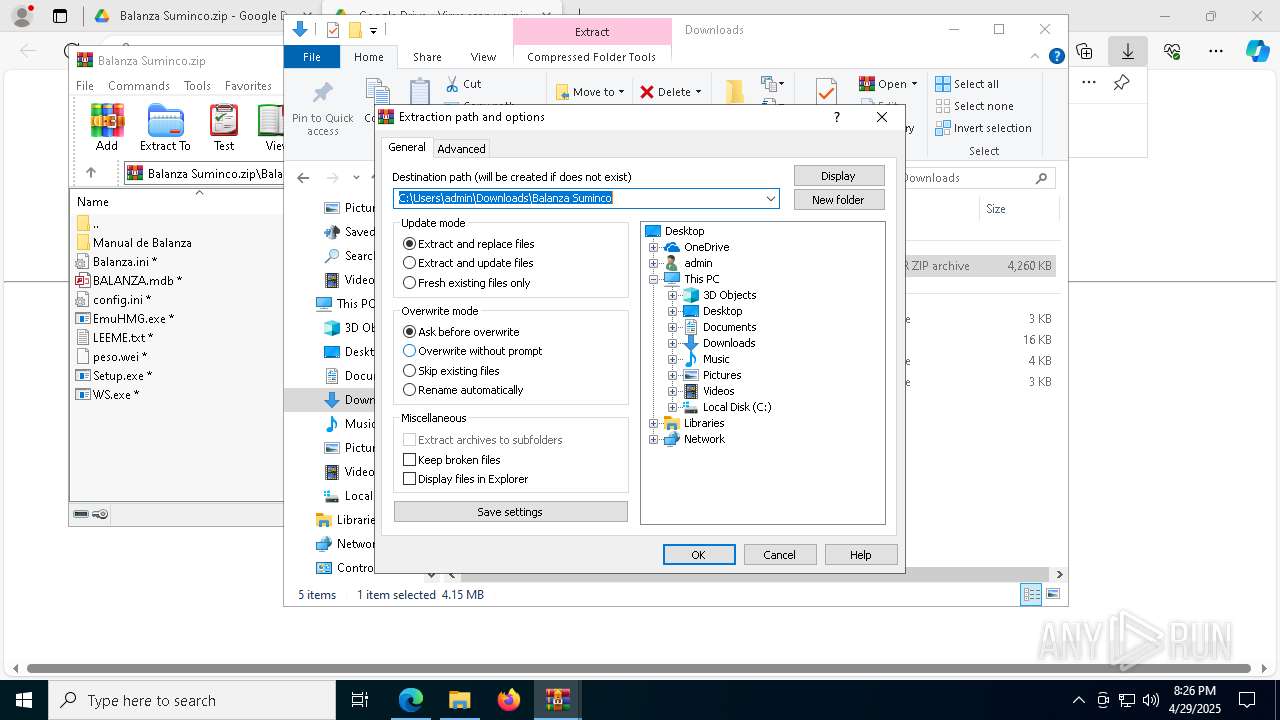Select Extract and replace files option
This screenshot has height=720, width=1280.
coord(468,244)
